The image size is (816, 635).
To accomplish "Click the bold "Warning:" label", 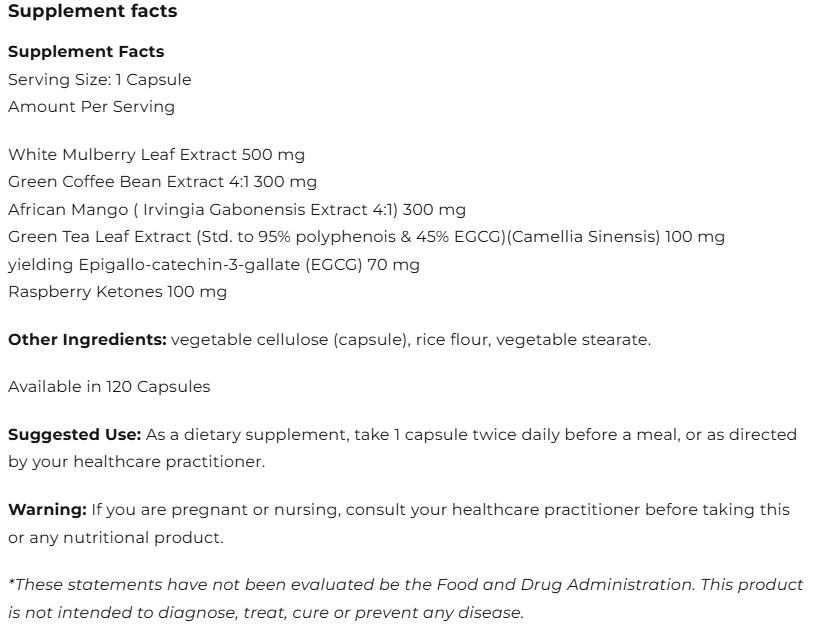I will coord(47,510).
